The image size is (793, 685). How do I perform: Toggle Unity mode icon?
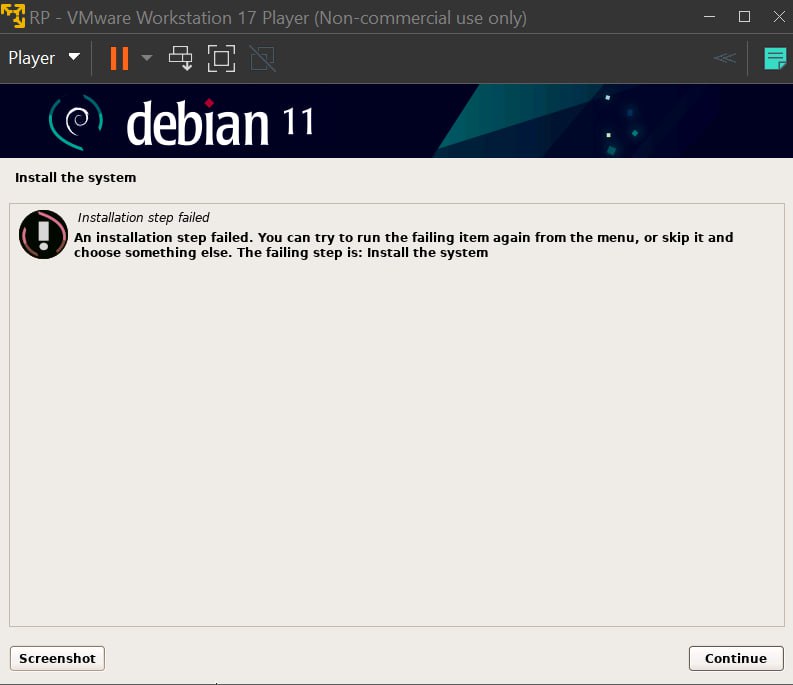262,59
